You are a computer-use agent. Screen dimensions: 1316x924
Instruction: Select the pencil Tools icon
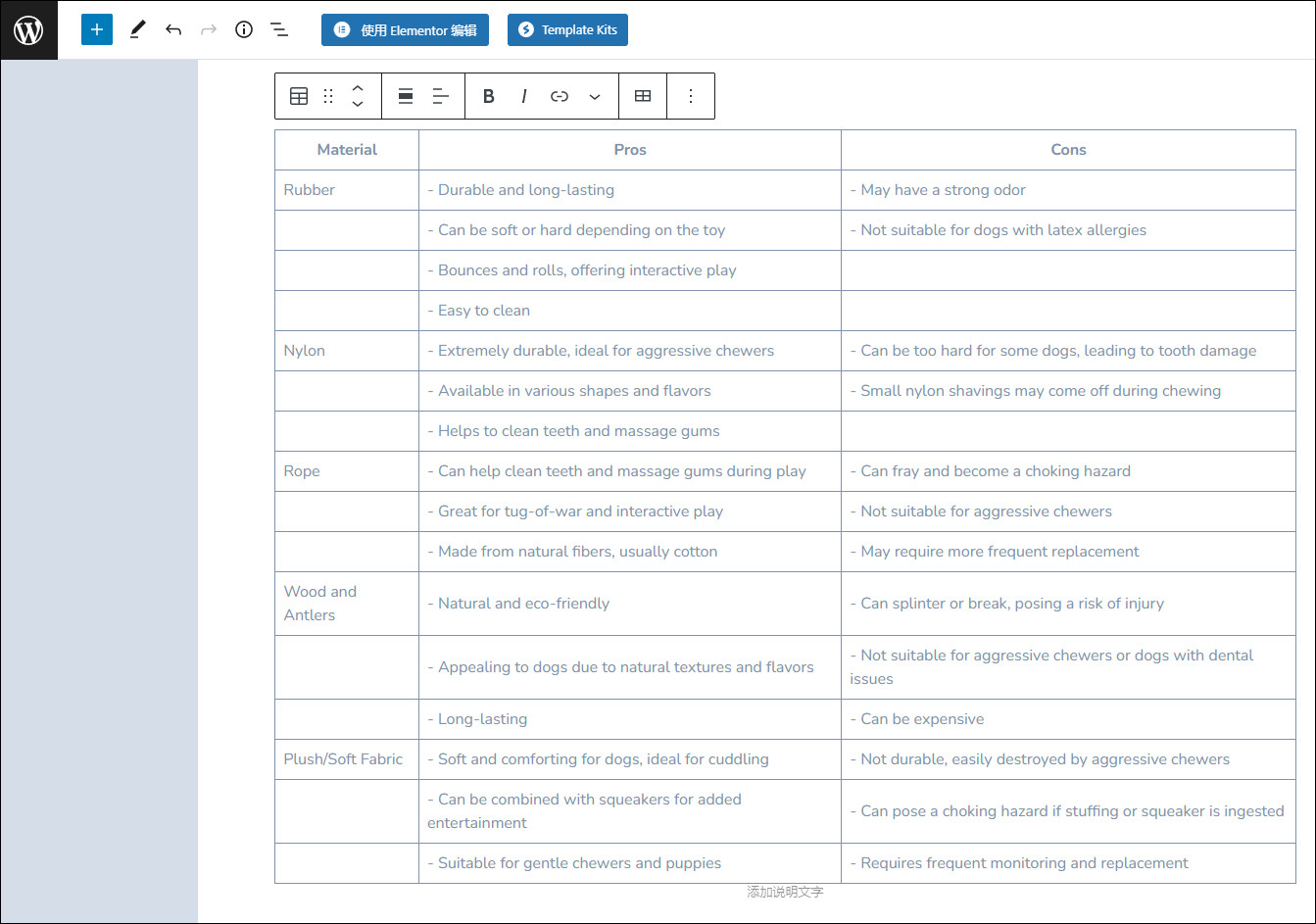click(x=137, y=29)
